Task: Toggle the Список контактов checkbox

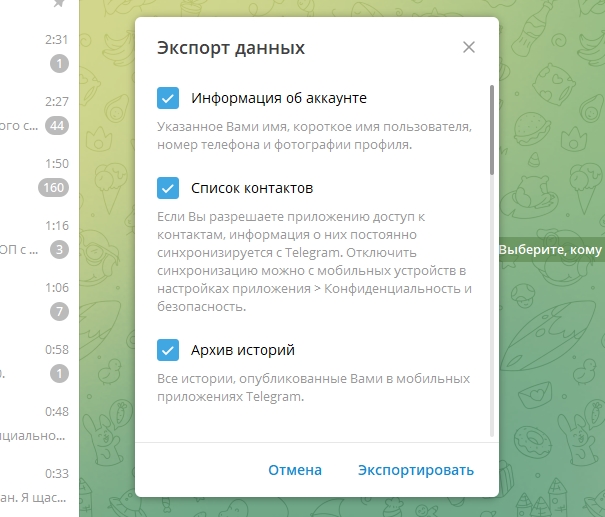Action: point(168,187)
